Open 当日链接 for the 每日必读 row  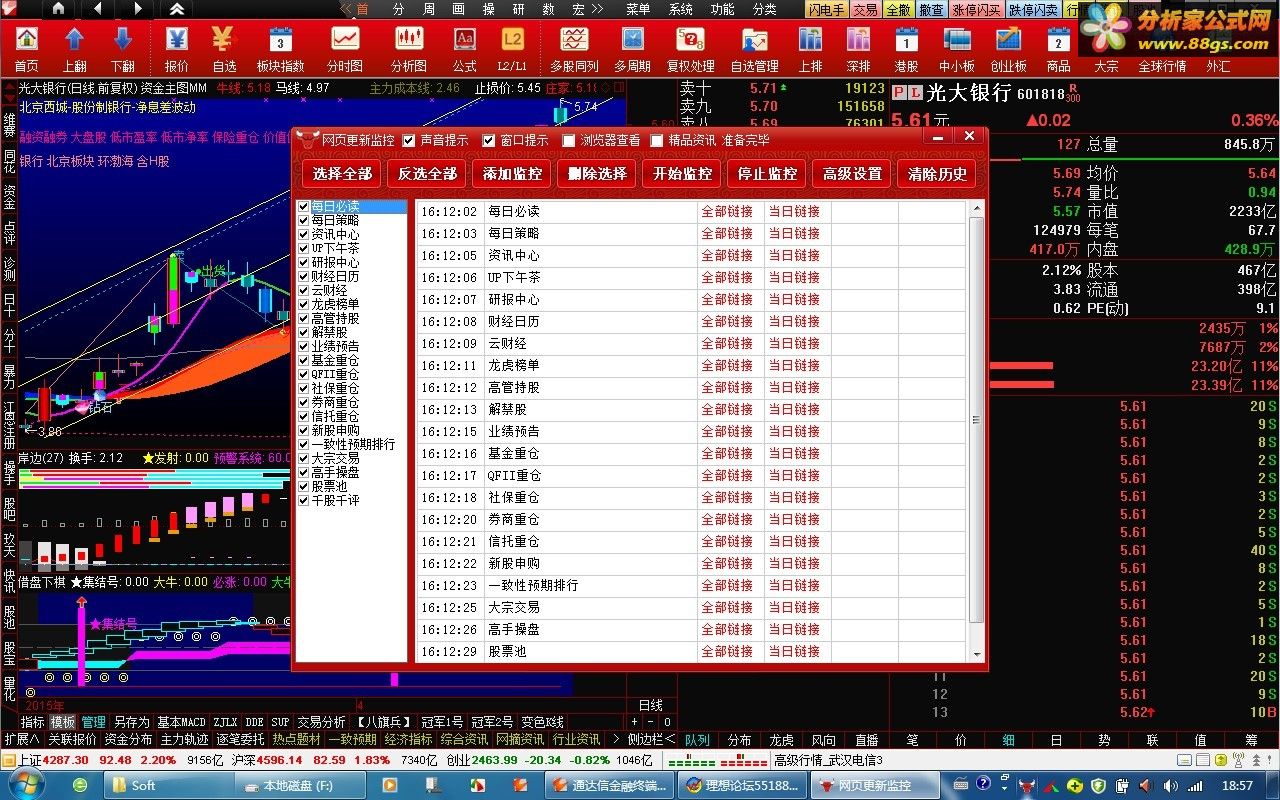(794, 212)
